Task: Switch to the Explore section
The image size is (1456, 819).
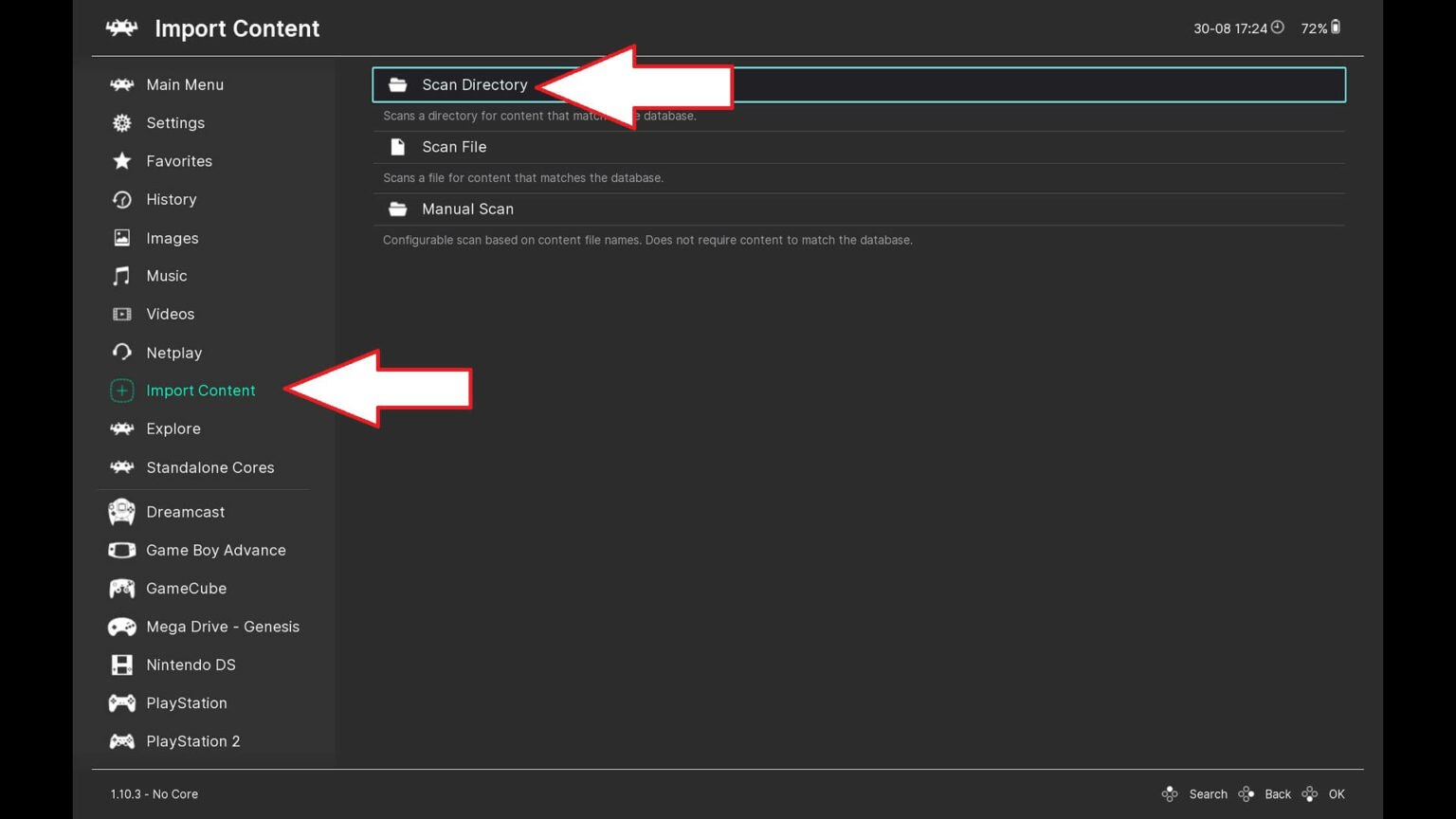Action: click(x=173, y=428)
